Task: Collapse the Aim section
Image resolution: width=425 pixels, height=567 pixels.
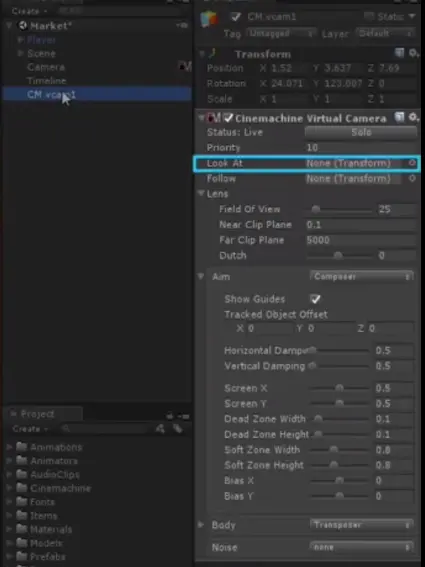Action: [x=201, y=277]
